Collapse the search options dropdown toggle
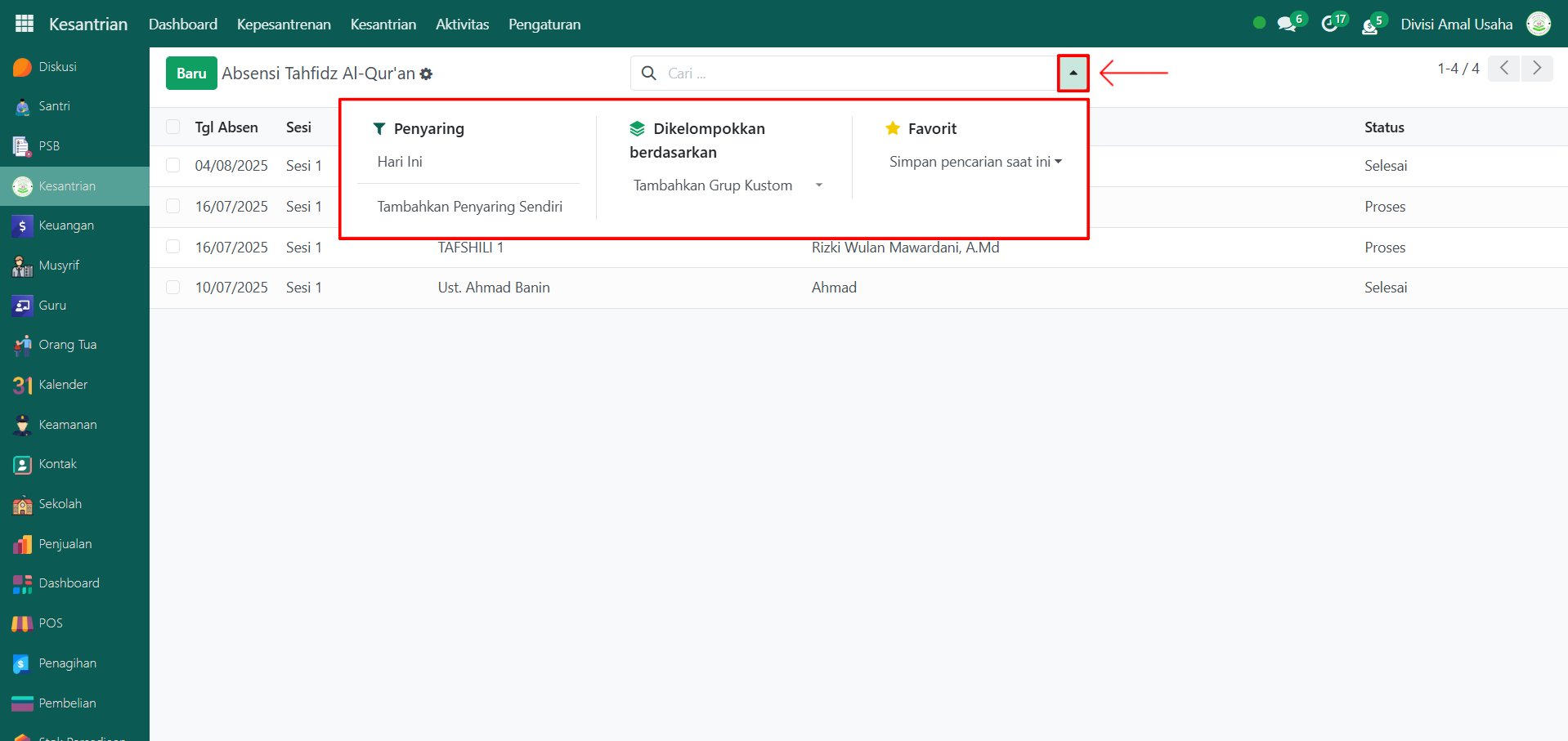The height and width of the screenshot is (741, 1568). click(1073, 74)
